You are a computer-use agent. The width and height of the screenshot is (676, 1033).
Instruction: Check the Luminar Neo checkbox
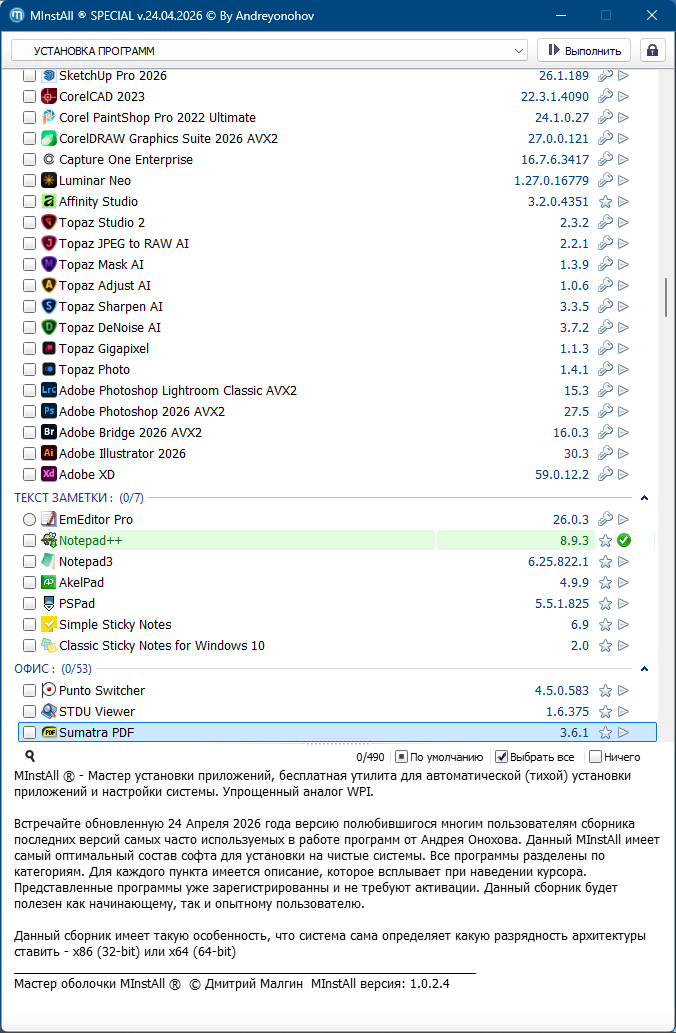tap(29, 181)
